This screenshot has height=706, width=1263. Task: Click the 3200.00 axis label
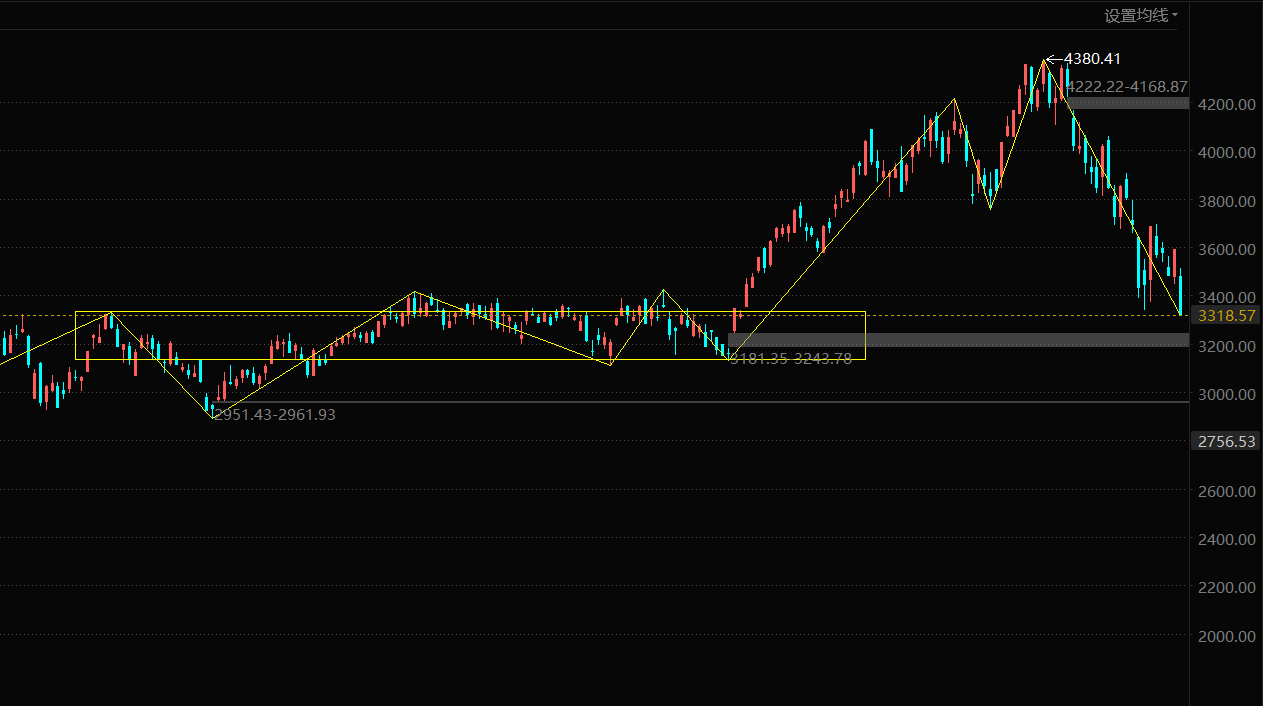click(x=1227, y=346)
